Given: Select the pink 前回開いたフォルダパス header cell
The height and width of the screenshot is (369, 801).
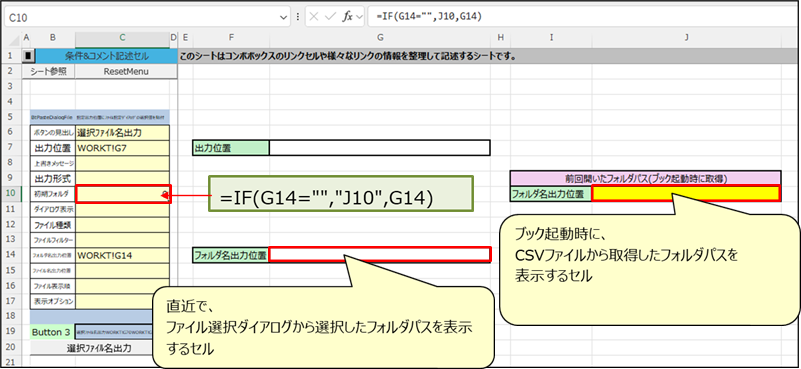Looking at the screenshot, I should 646,178.
